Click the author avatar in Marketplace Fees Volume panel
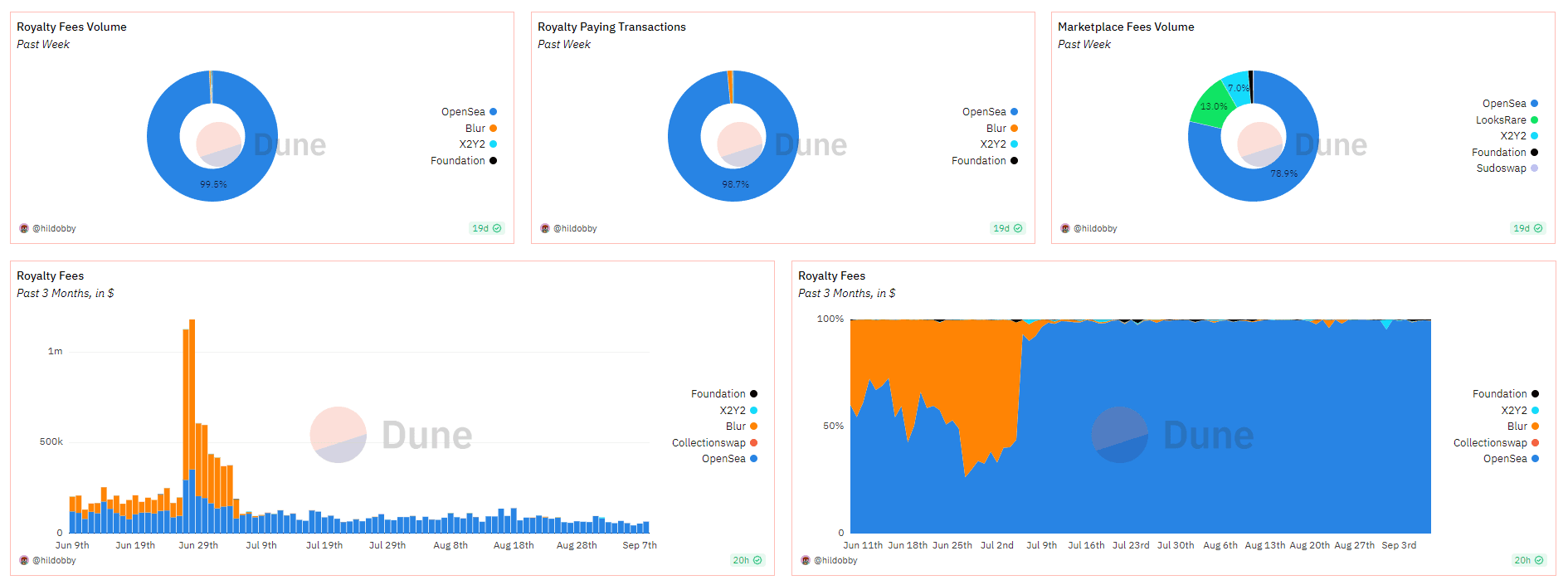Viewport: 1568px width, 585px height. [1065, 228]
